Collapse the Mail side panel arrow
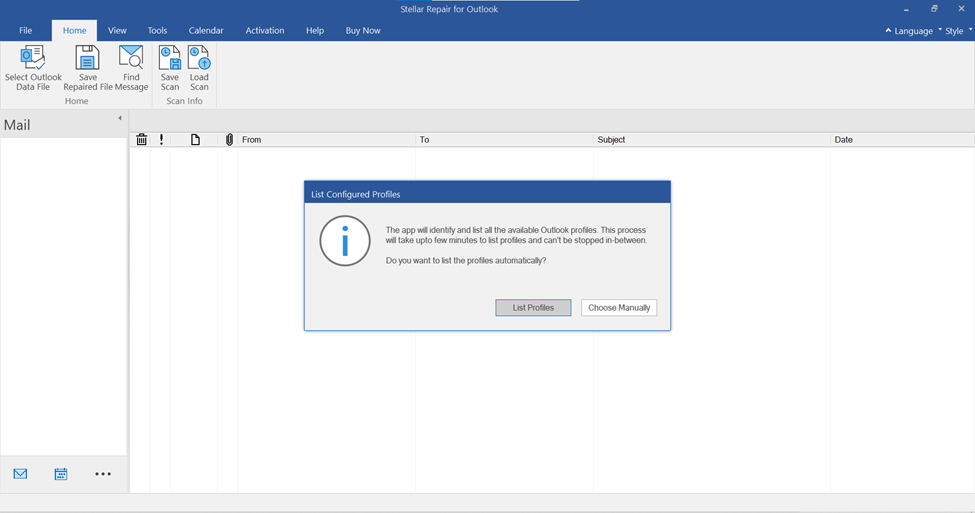 click(x=120, y=119)
